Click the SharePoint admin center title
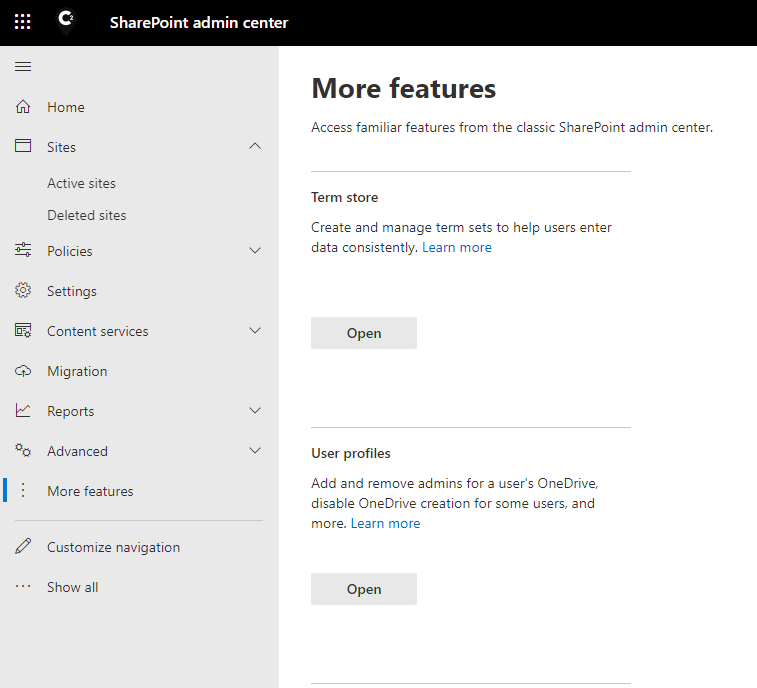Viewport: 757px width, 688px height. click(x=199, y=23)
